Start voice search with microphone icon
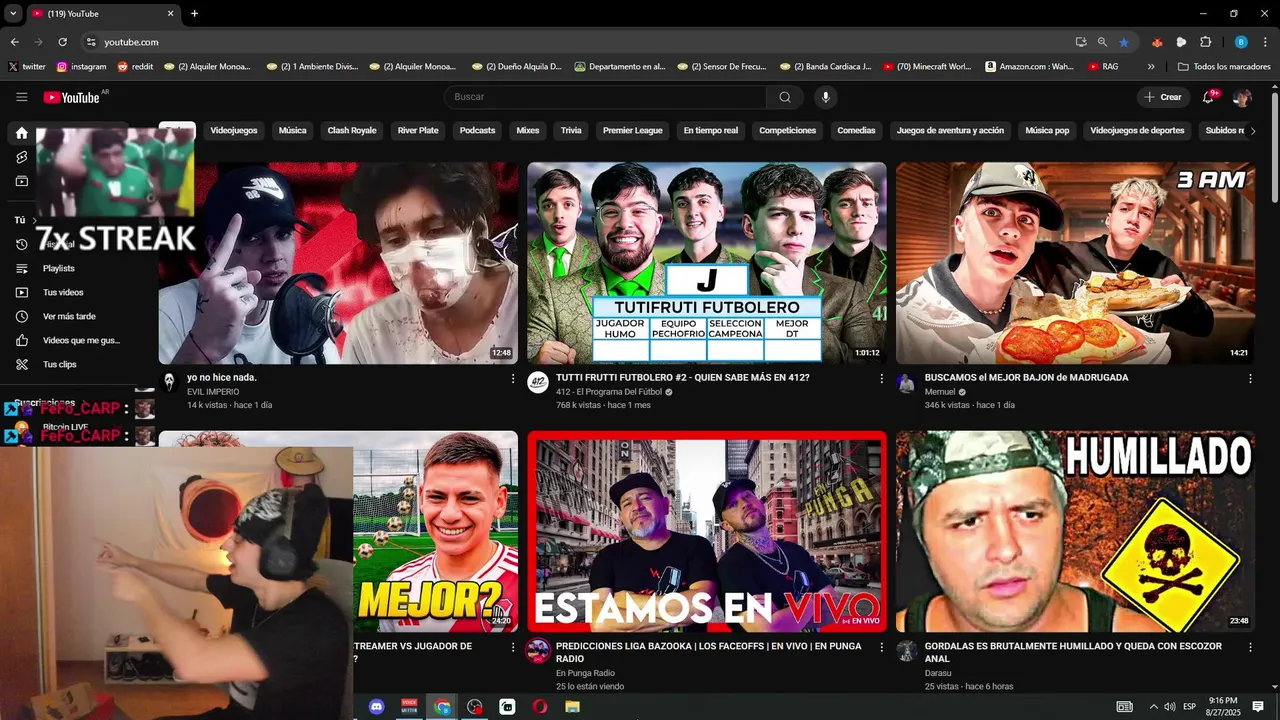The width and height of the screenshot is (1280, 720). coord(825,97)
